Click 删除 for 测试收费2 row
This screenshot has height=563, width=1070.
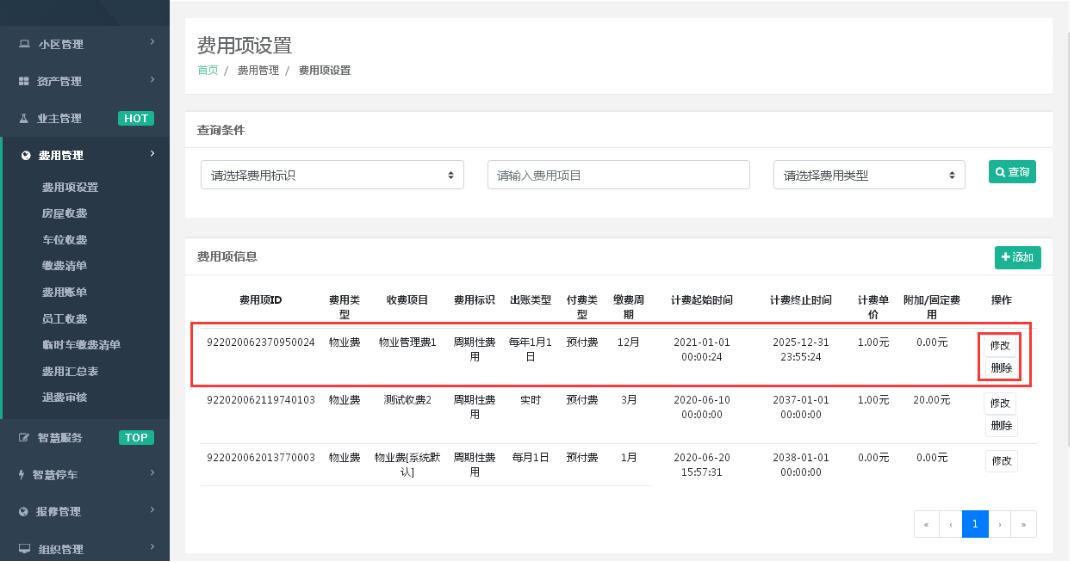point(1000,426)
